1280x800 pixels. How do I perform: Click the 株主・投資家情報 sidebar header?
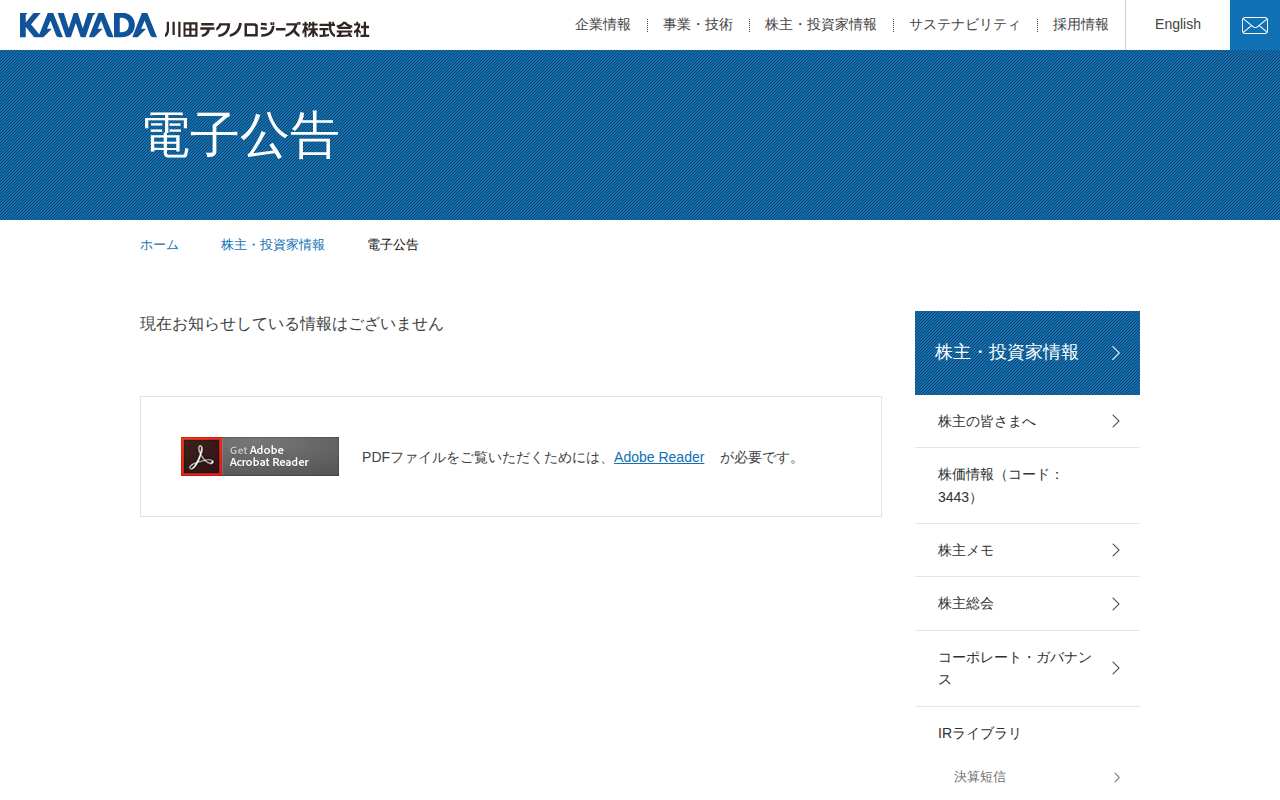pos(1027,353)
